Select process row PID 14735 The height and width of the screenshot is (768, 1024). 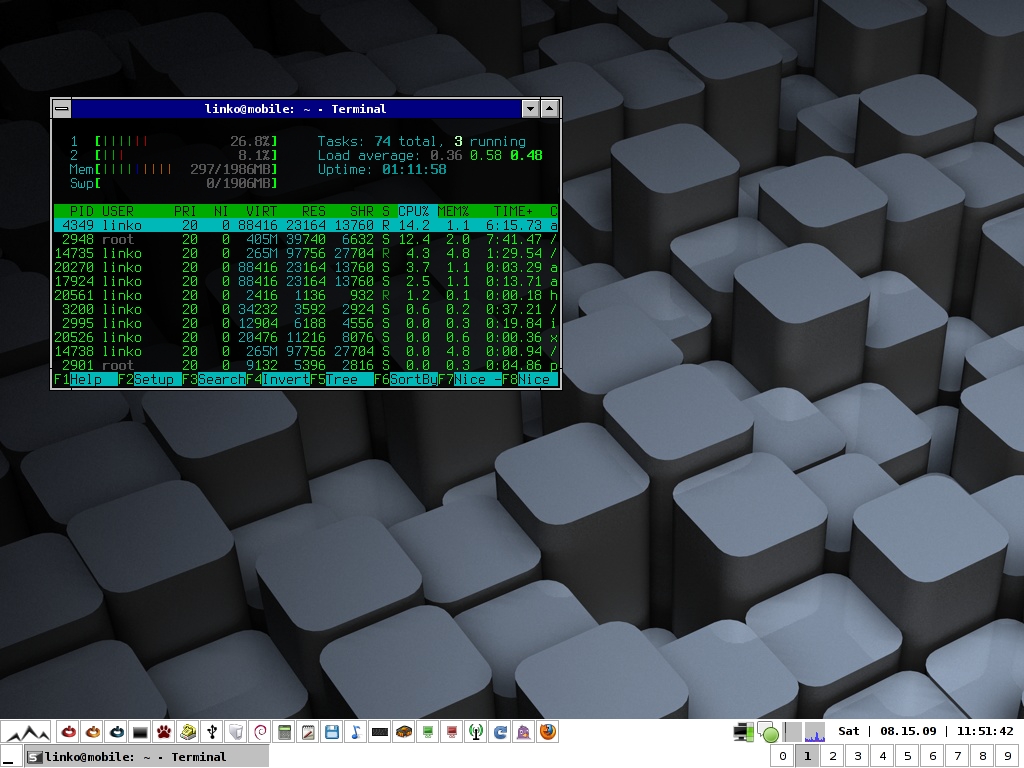pyautogui.click(x=306, y=253)
